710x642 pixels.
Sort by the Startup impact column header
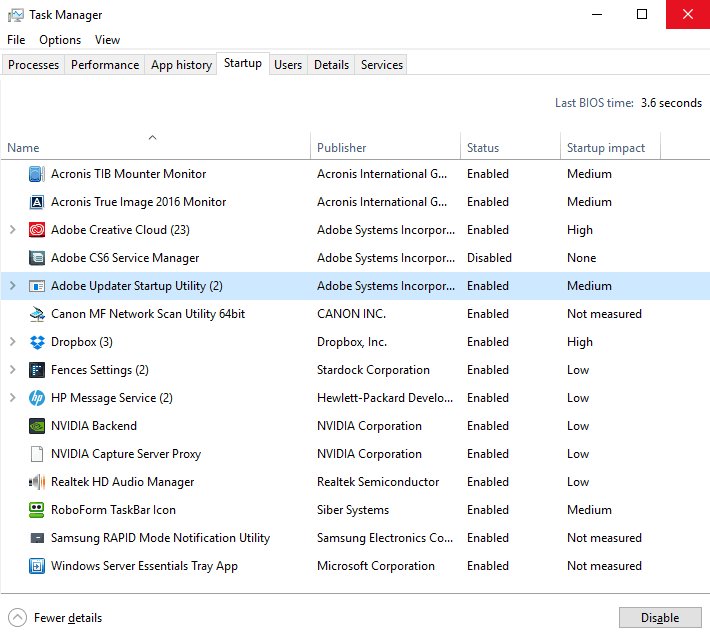click(x=610, y=145)
